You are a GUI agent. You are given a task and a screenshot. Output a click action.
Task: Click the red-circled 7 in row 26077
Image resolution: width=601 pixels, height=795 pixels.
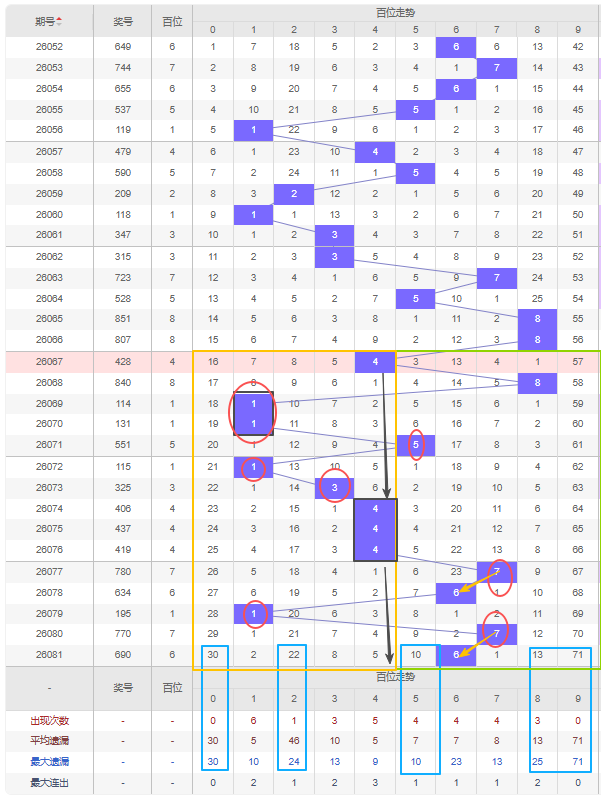[x=496, y=571]
